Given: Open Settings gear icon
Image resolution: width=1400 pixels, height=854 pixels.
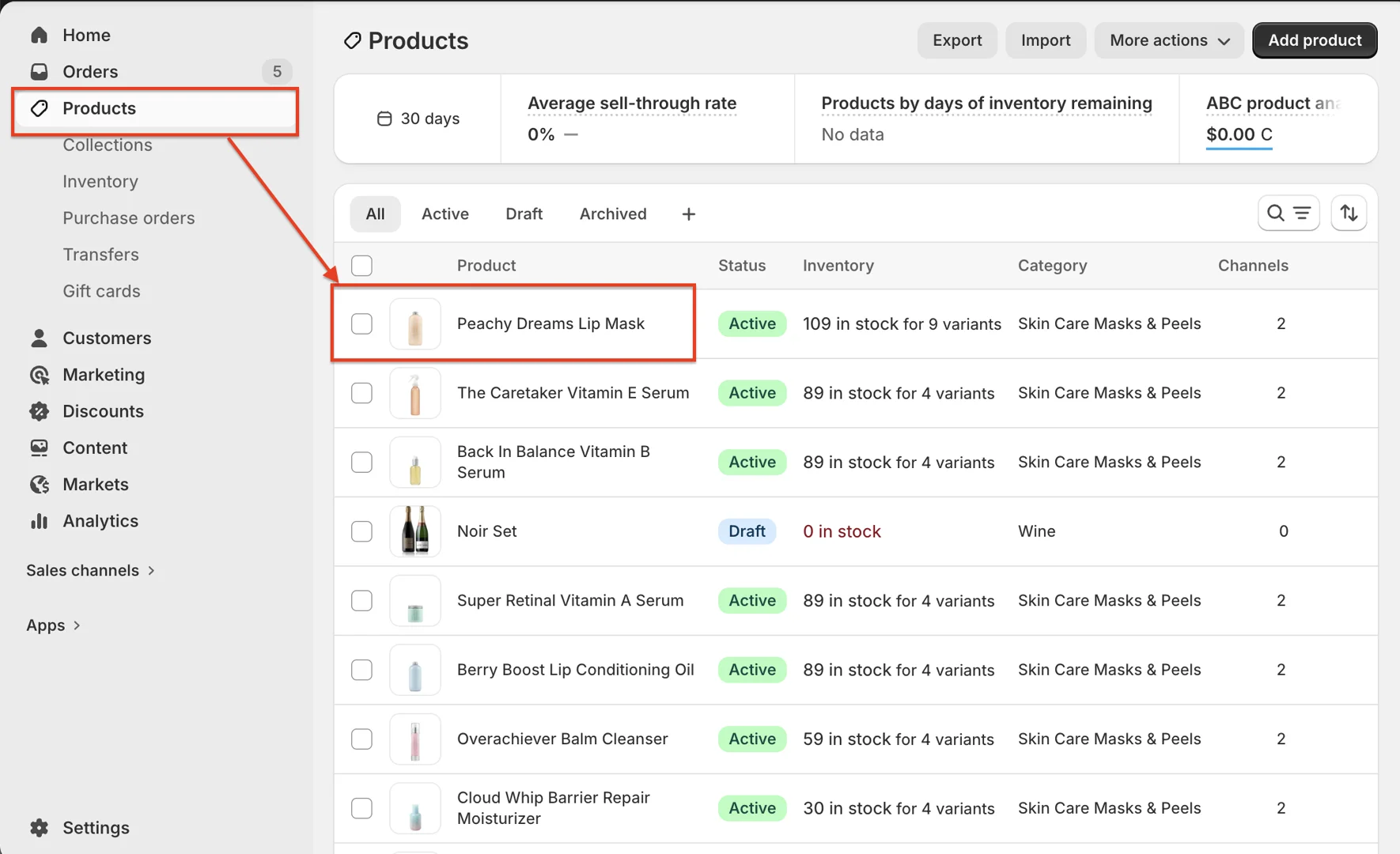Looking at the screenshot, I should coord(39,828).
